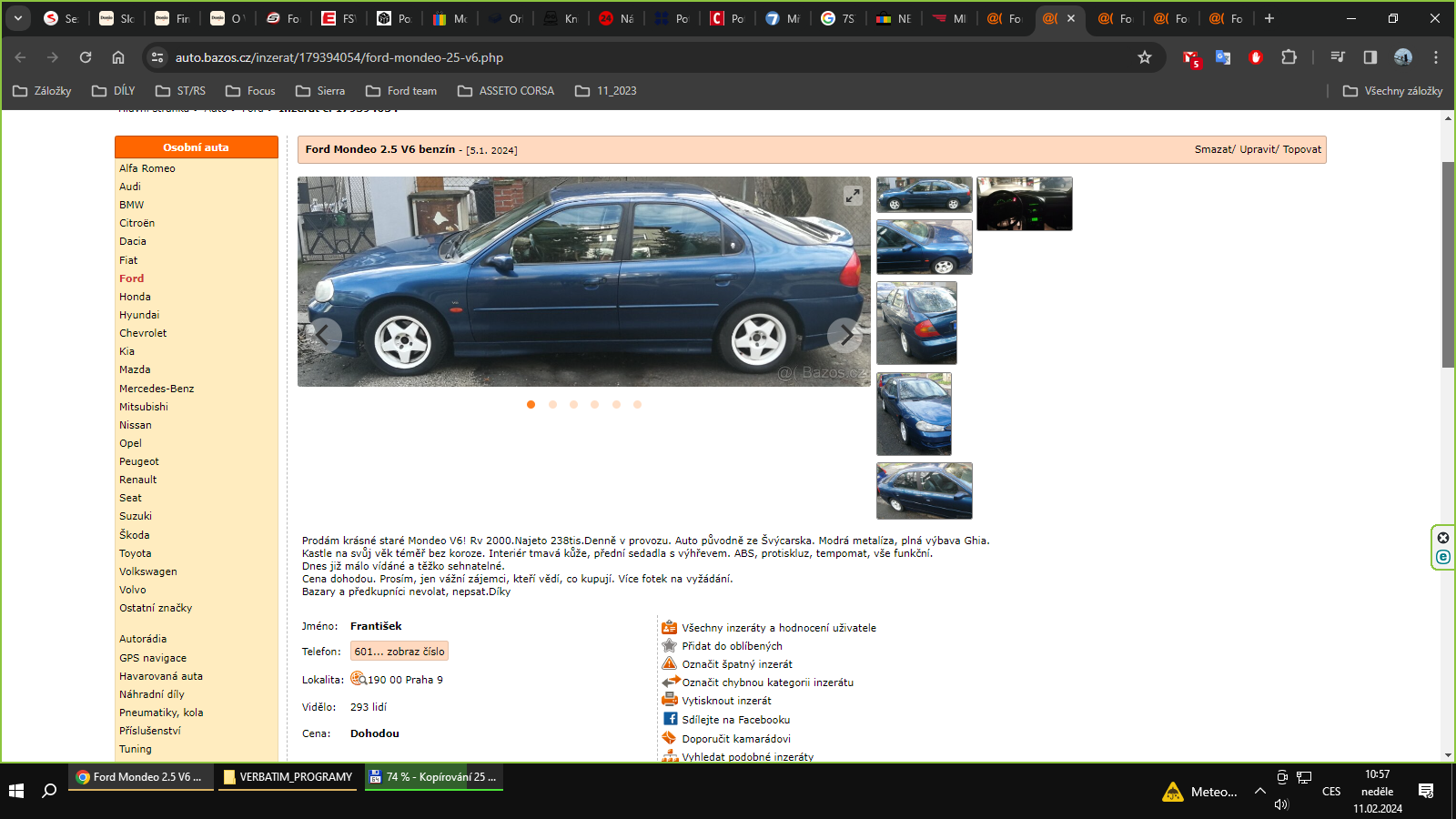Open the Chrome three-dot menu
The width and height of the screenshot is (1456, 819).
[1436, 57]
